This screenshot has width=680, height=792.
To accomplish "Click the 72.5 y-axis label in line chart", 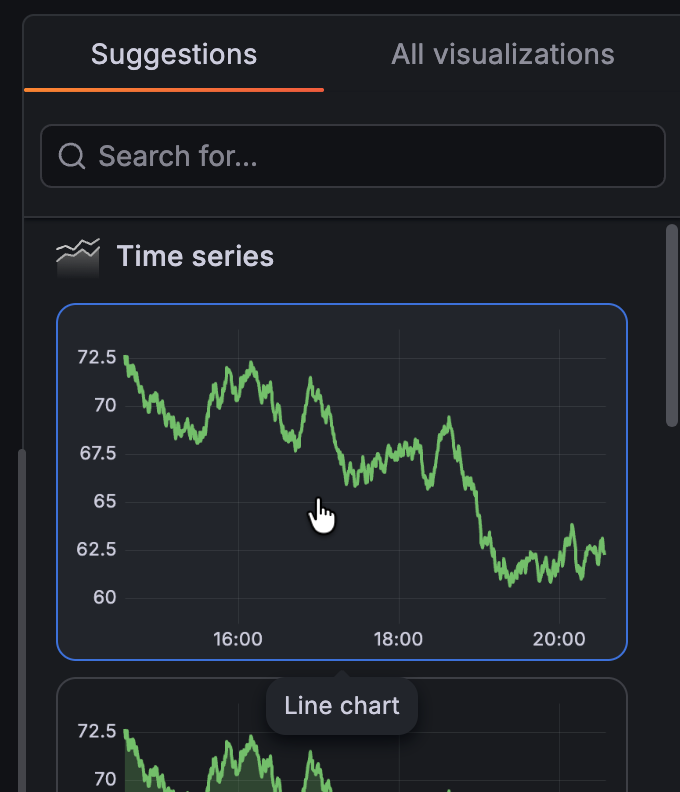I will 96,357.
